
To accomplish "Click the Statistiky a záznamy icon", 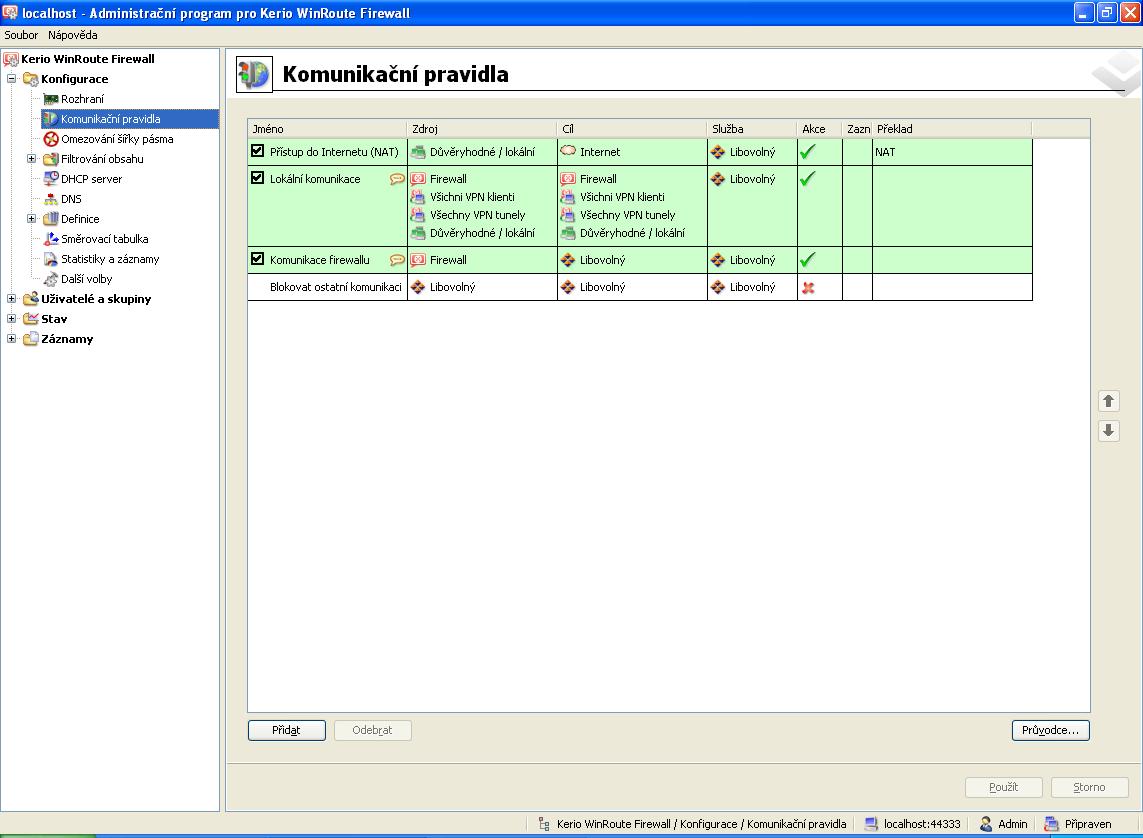I will tap(50, 259).
